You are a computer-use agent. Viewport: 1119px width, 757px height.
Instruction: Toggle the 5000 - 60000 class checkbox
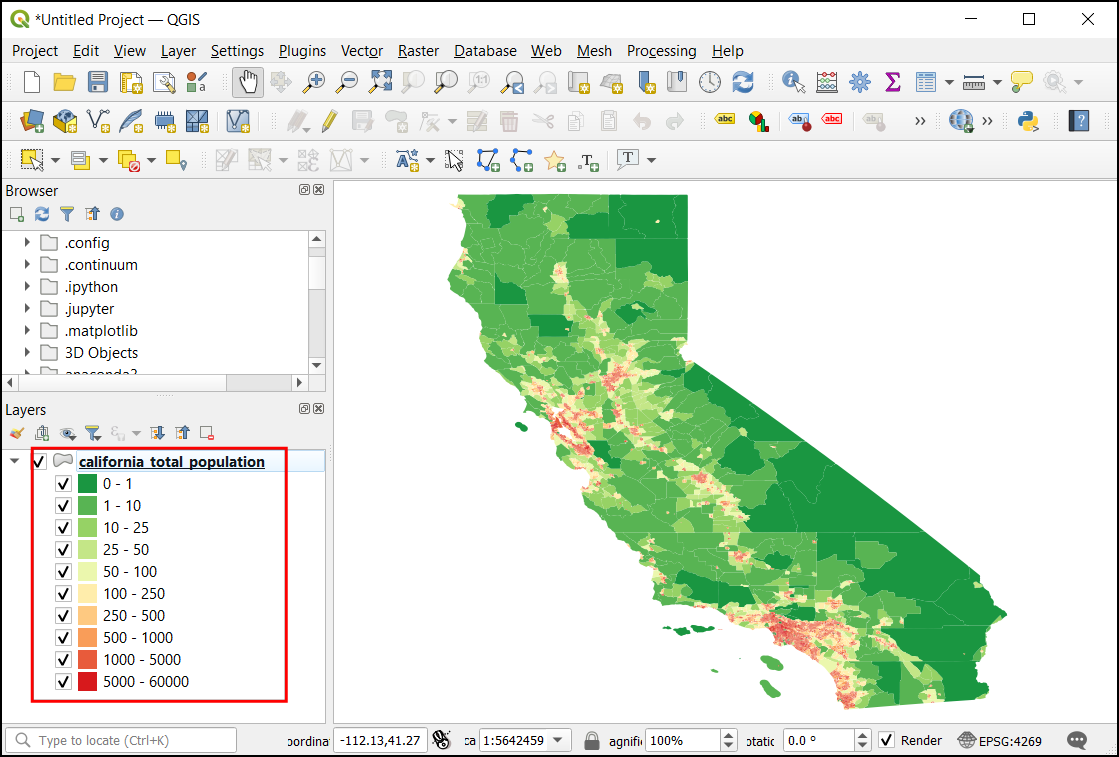(63, 682)
